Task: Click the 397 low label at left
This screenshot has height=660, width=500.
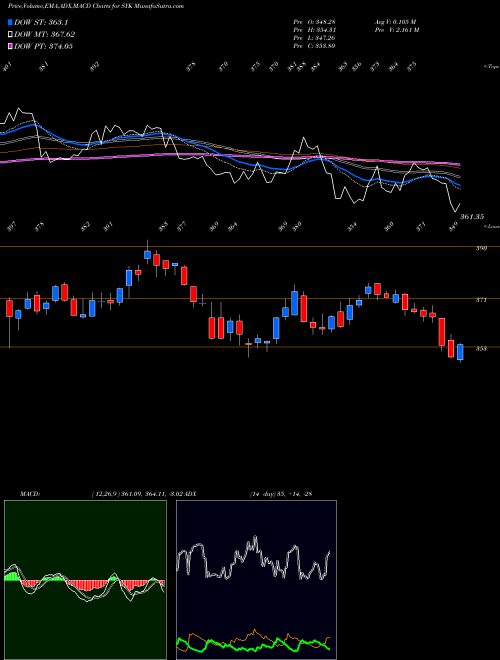Action: (12, 227)
